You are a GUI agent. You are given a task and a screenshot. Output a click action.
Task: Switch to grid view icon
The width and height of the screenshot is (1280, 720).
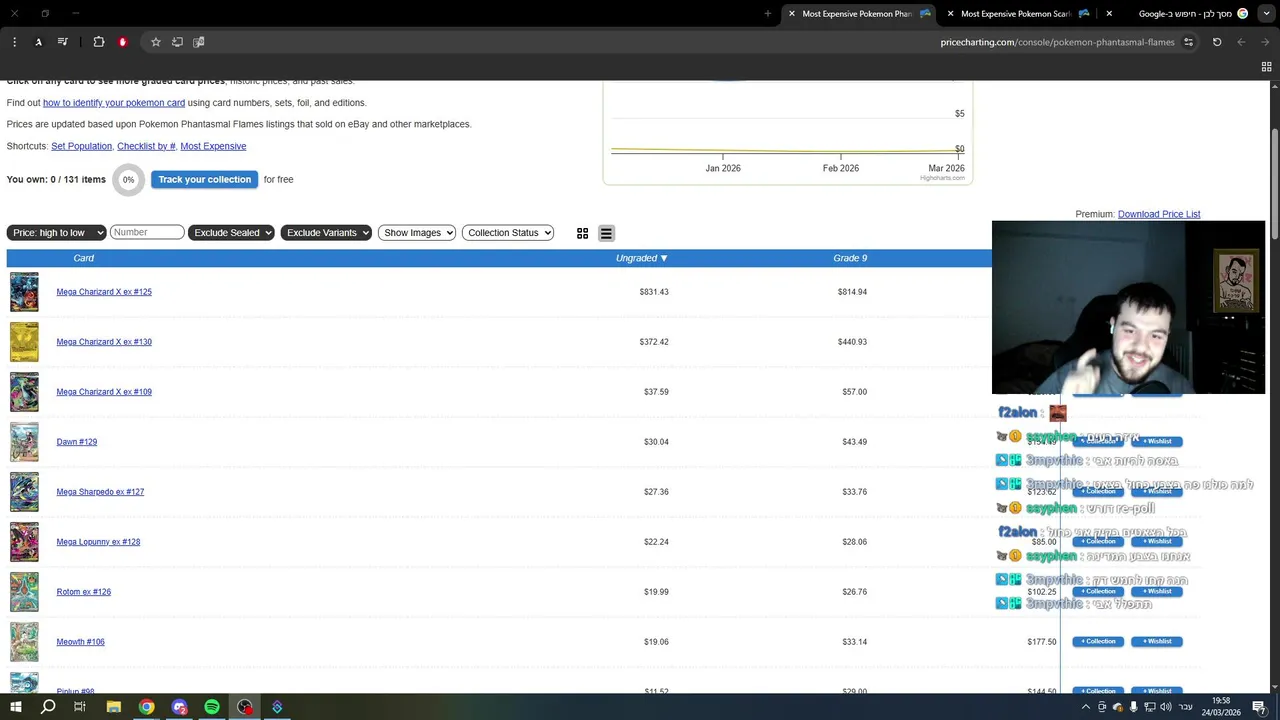582,233
